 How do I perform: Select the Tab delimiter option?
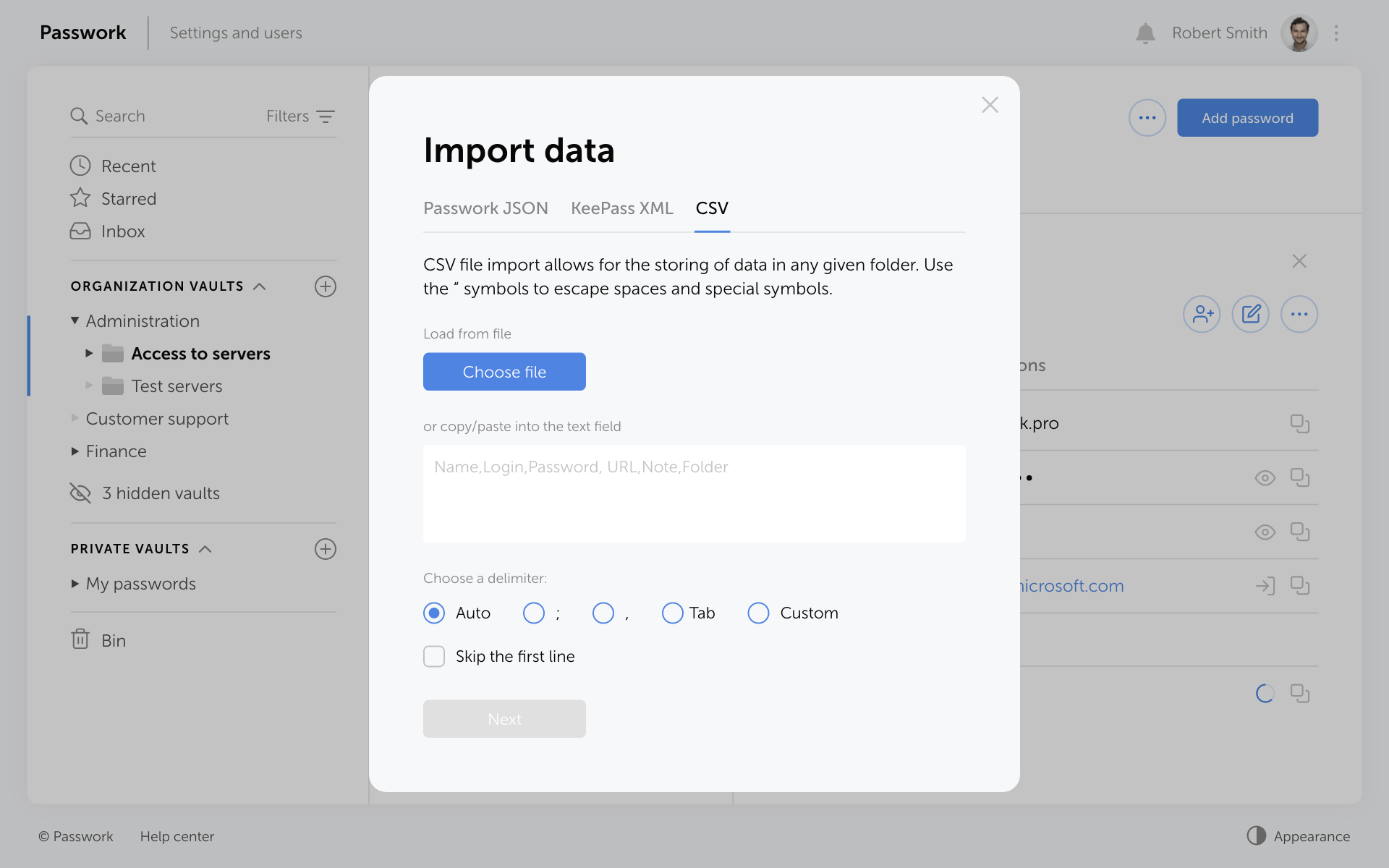[x=672, y=613]
